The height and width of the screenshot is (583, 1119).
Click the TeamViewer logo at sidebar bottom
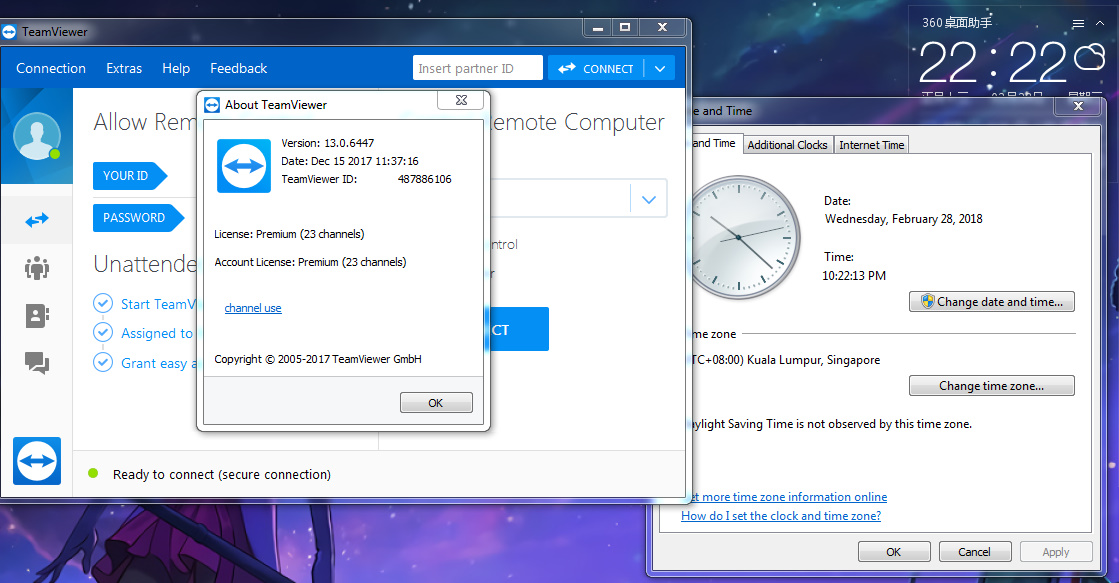click(x=36, y=461)
